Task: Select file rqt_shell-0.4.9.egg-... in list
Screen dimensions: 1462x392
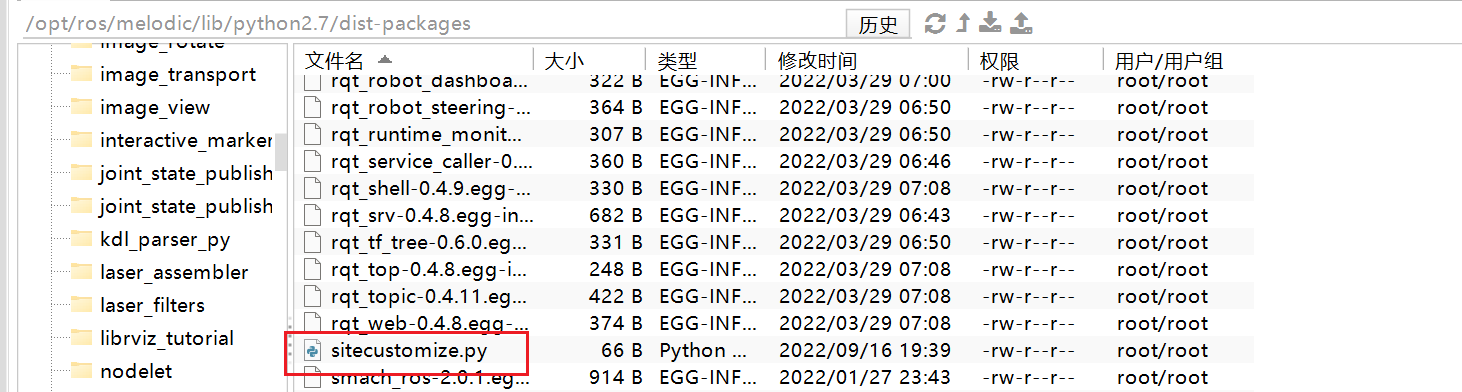Action: pyautogui.click(x=431, y=188)
